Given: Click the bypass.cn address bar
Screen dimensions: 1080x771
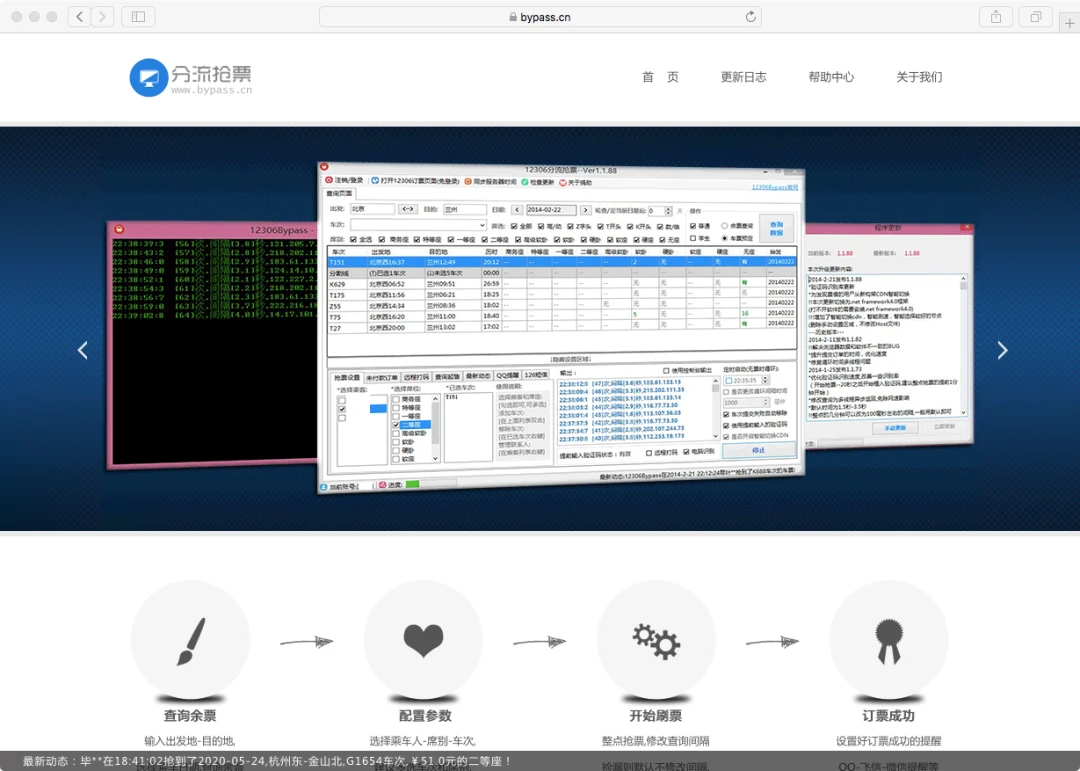Looking at the screenshot, I should pos(541,17).
